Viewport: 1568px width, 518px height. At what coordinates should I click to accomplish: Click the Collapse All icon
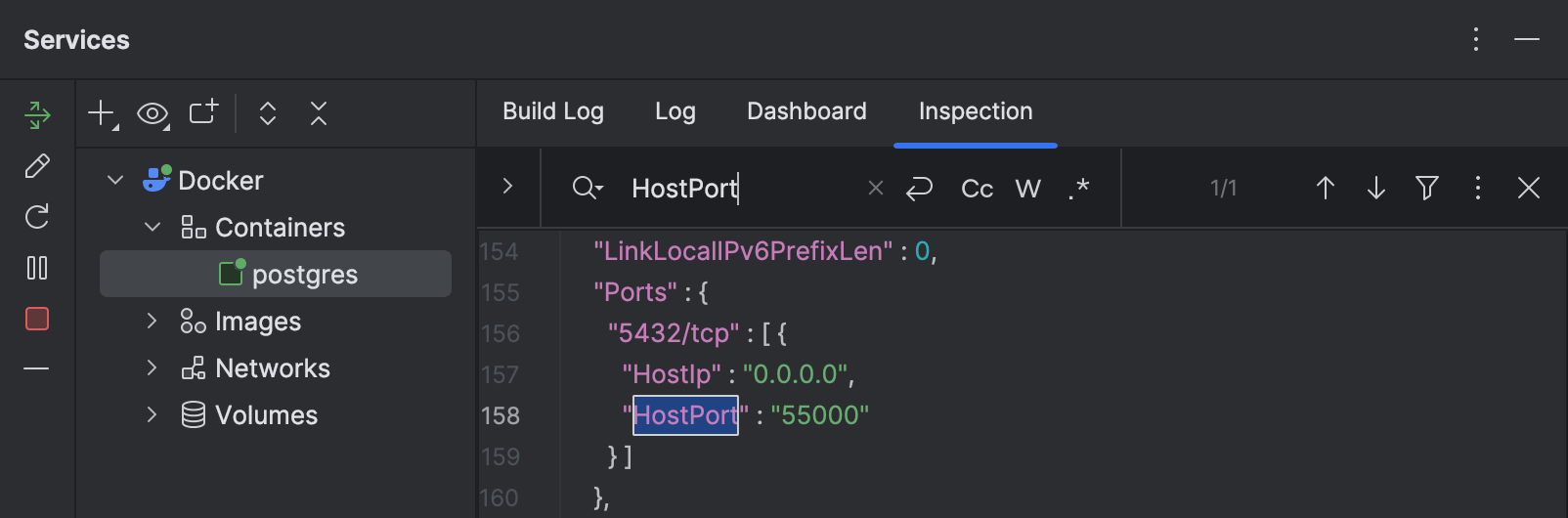[319, 113]
